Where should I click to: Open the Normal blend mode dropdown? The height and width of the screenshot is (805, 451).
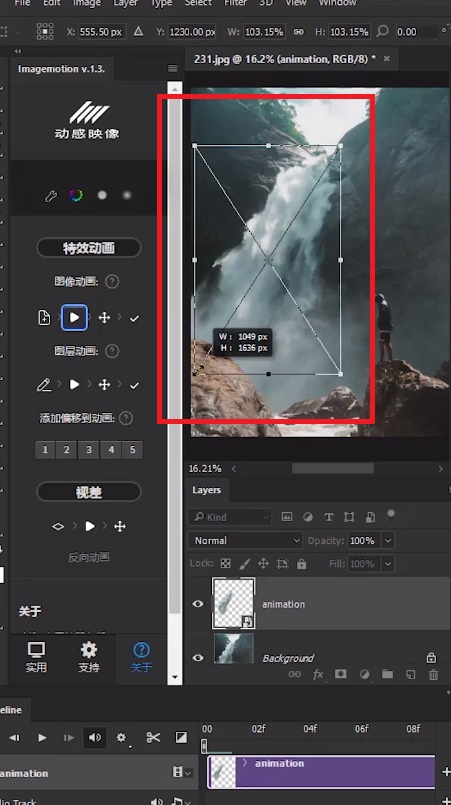(x=246, y=541)
